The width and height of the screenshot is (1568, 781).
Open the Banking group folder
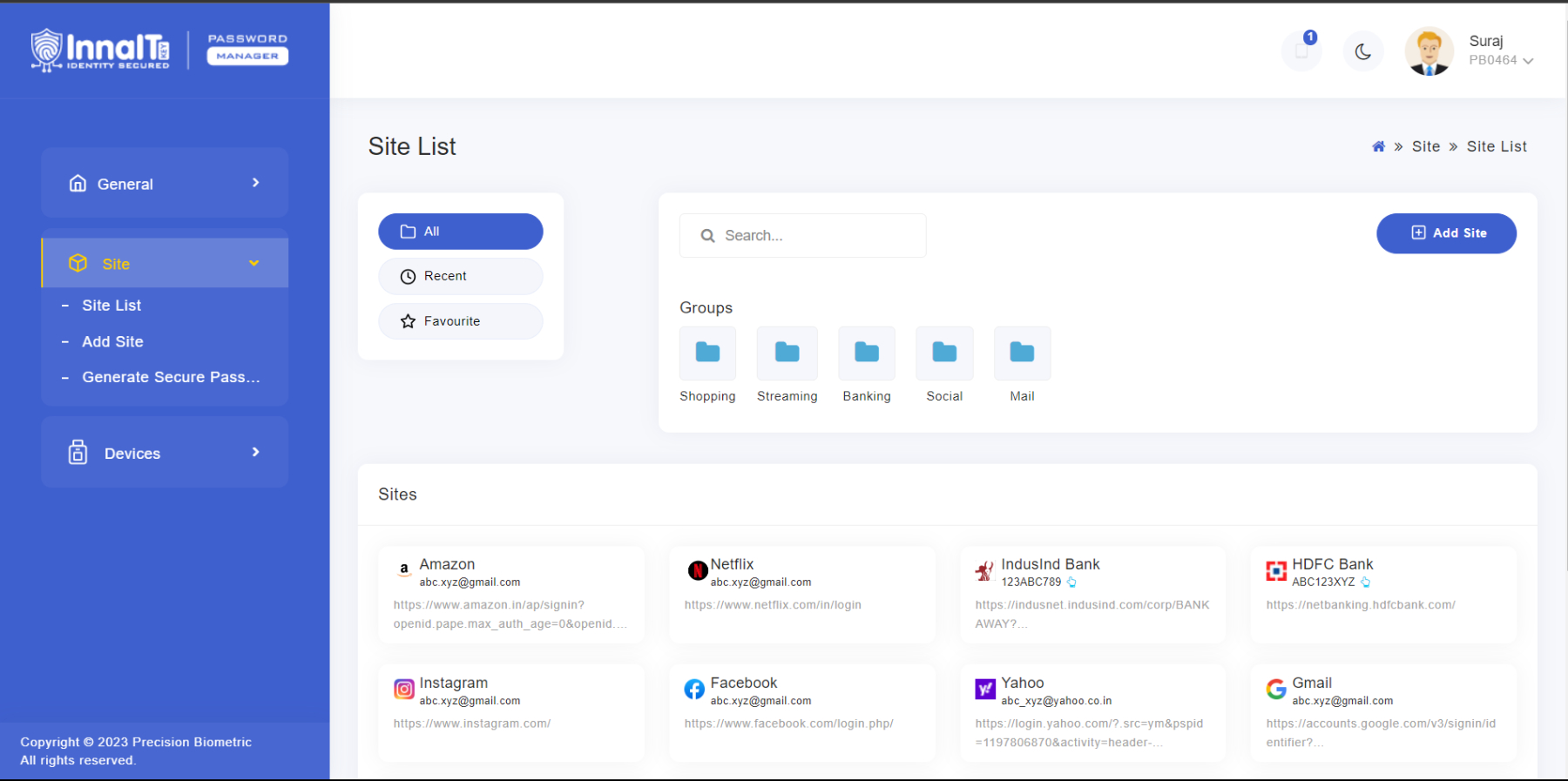click(x=866, y=353)
